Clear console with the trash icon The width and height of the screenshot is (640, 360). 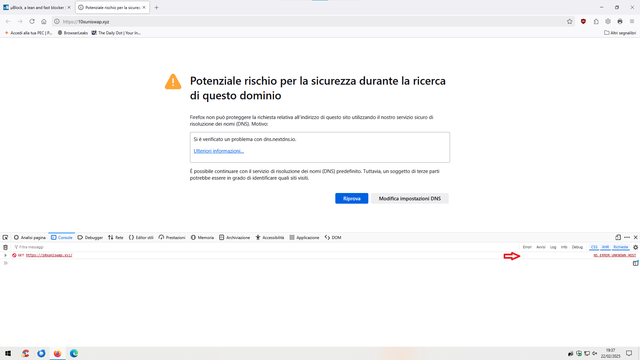click(x=5, y=247)
